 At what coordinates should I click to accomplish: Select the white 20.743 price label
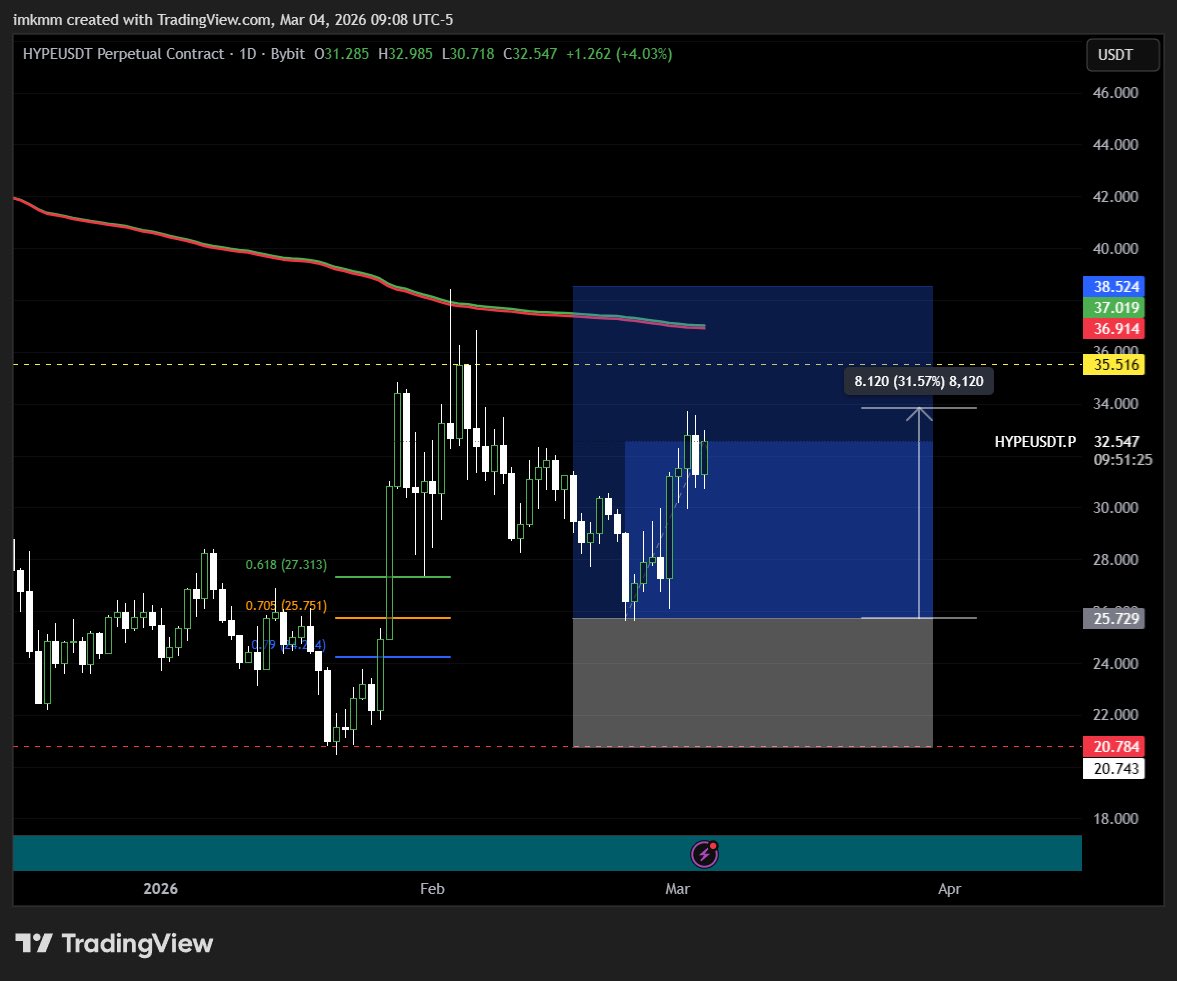(x=1114, y=769)
